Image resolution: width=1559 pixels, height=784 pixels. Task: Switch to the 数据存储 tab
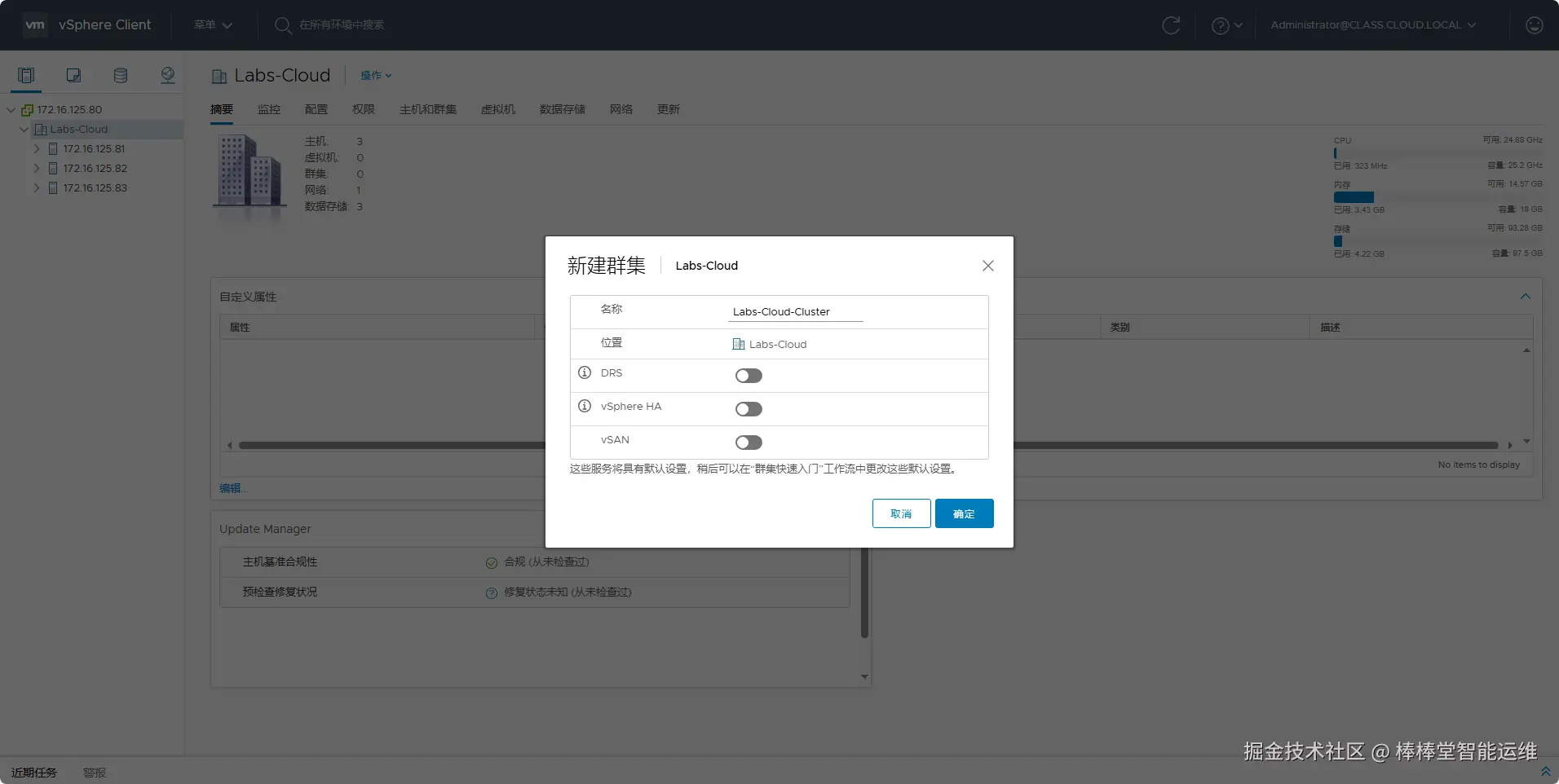pos(563,109)
